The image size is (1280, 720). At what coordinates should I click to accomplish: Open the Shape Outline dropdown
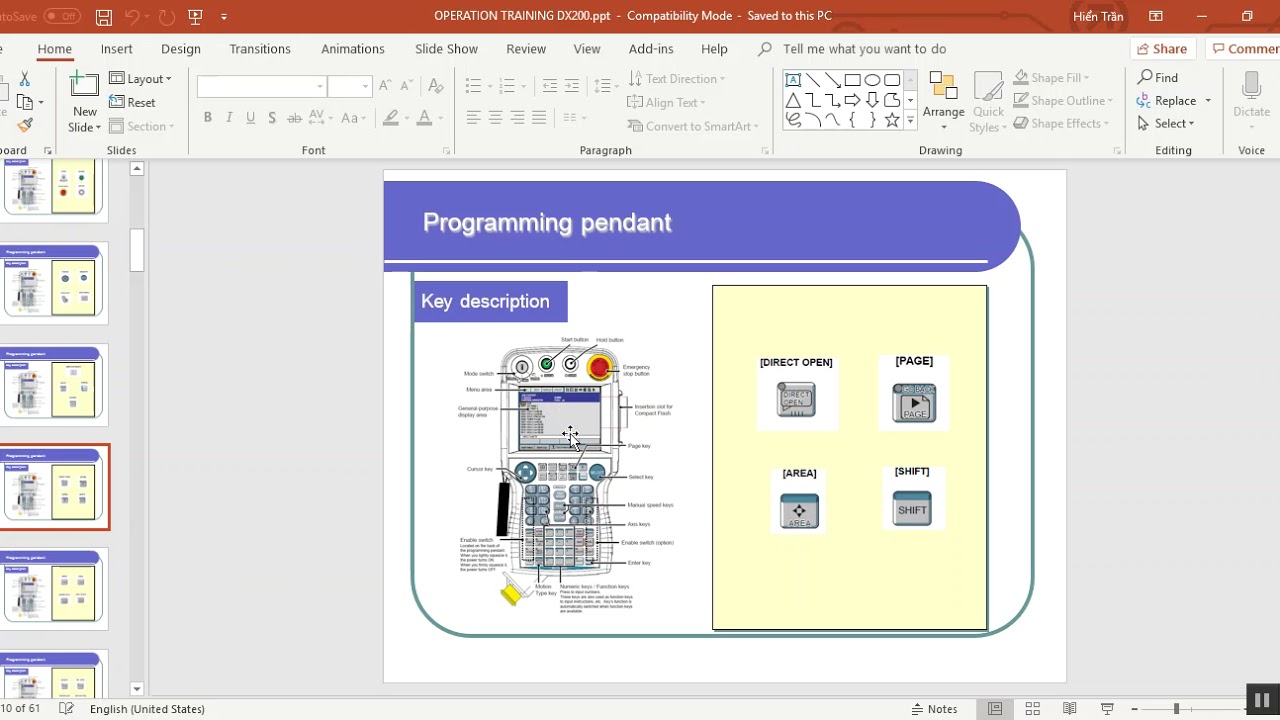[x=1063, y=100]
